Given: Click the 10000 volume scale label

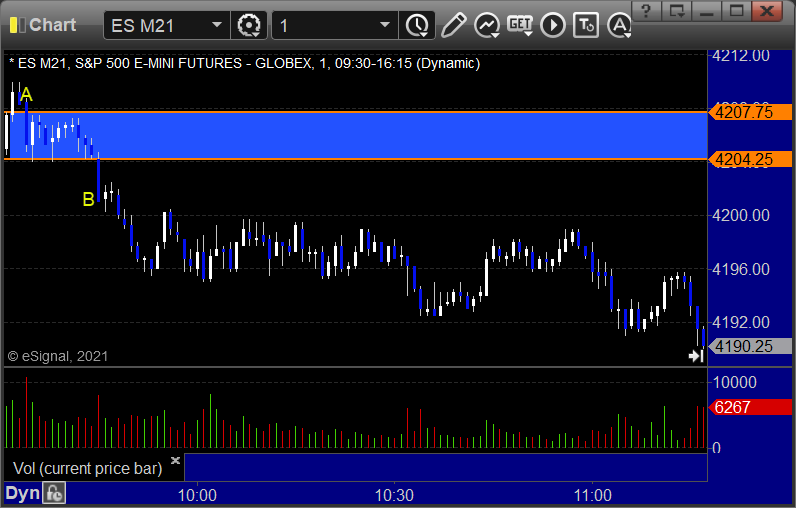Looking at the screenshot, I should click(x=735, y=382).
